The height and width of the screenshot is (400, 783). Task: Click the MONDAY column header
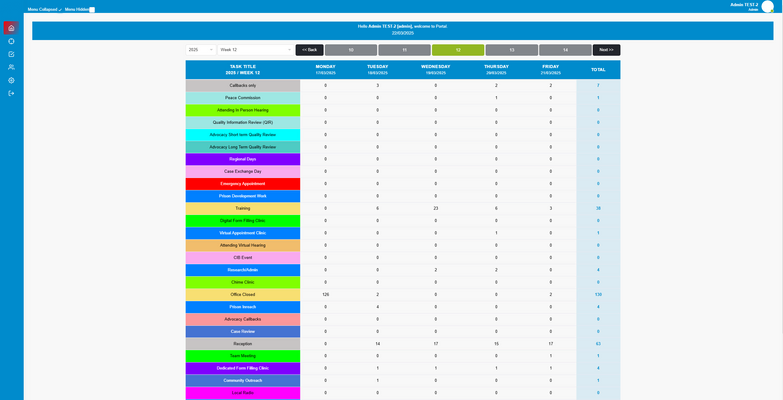326,69
